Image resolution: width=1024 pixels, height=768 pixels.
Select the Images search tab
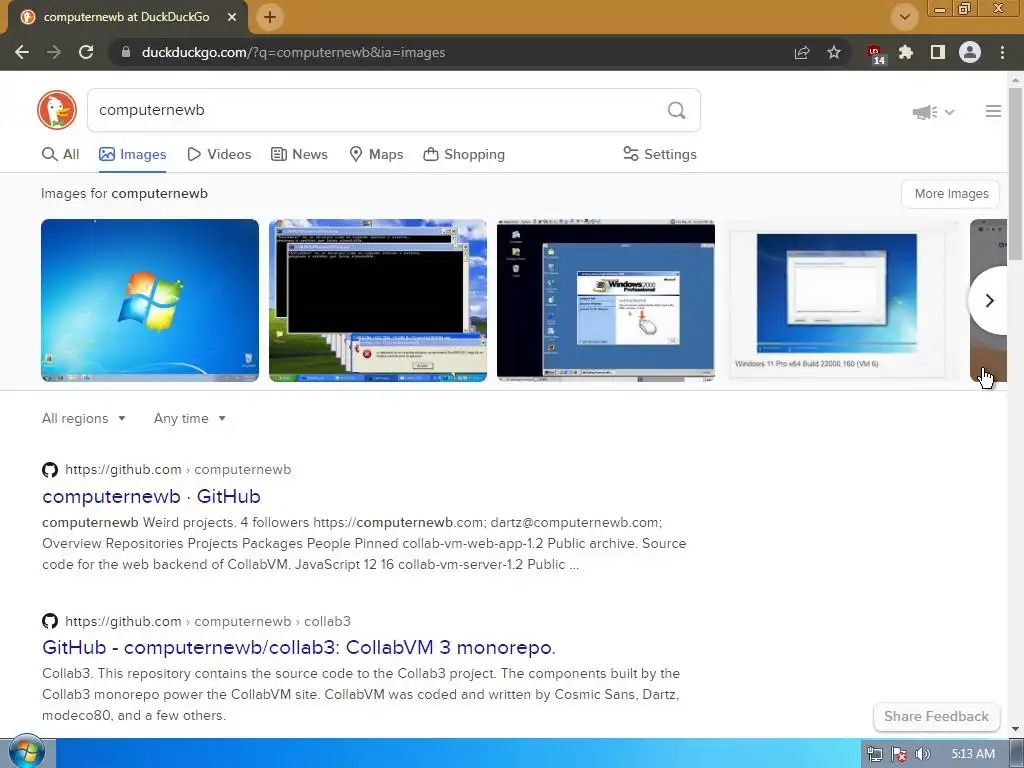(133, 154)
